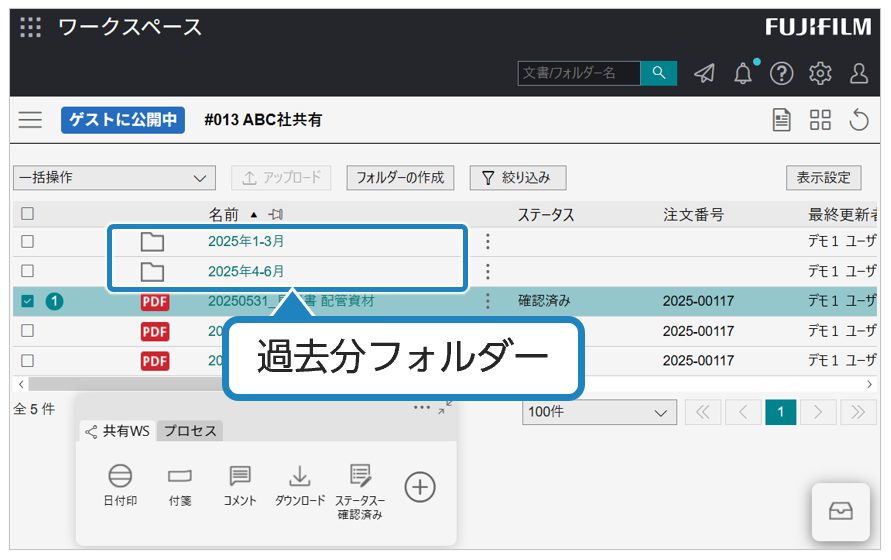Open the help question mark icon
The width and height of the screenshot is (891, 560).
[x=781, y=73]
